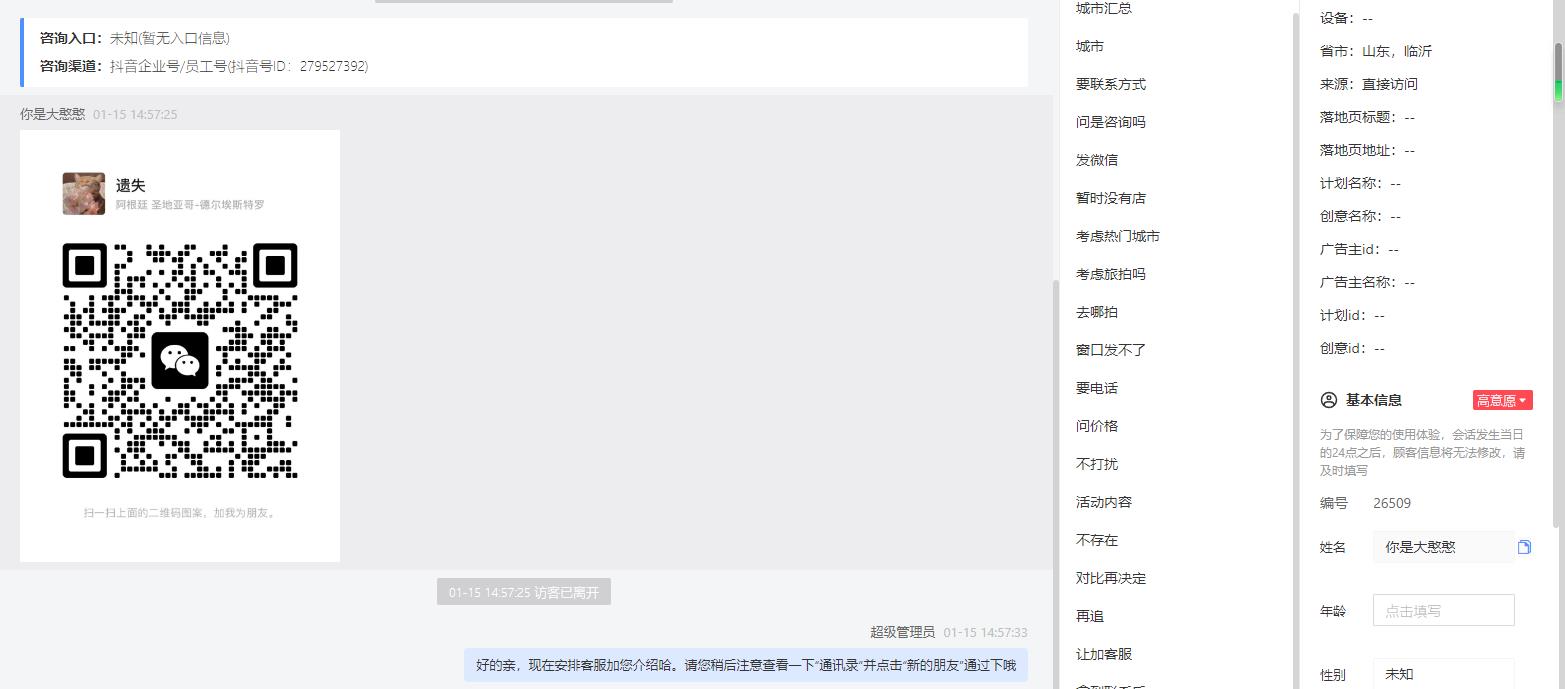
Task: Click the 创意id row
Action: point(1352,348)
